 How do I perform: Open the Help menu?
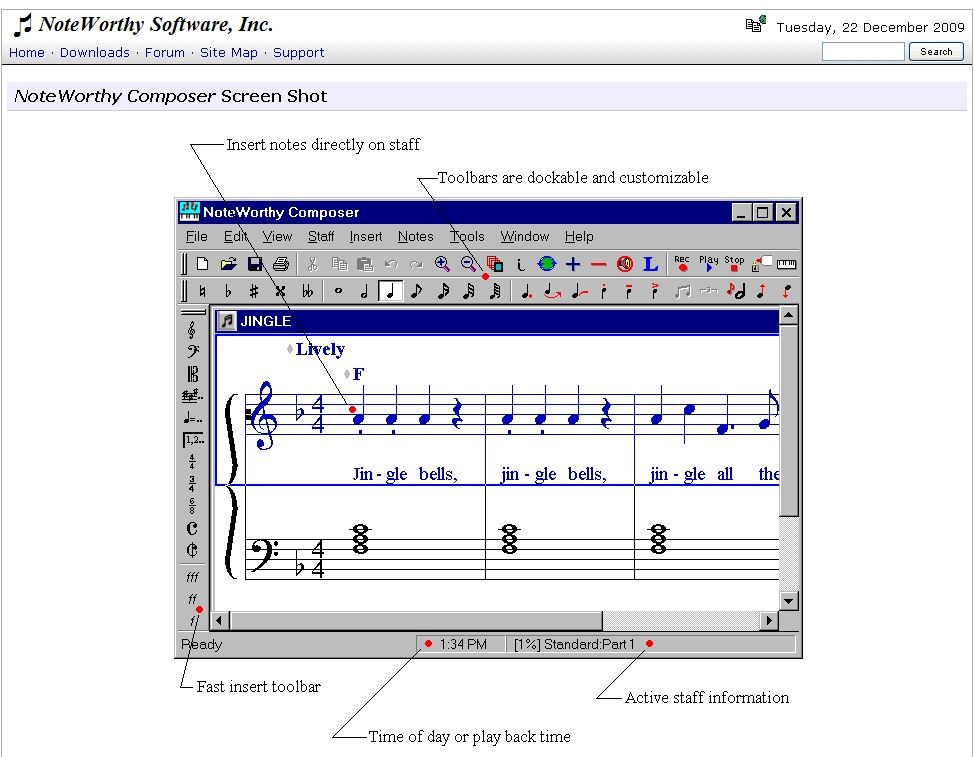(x=579, y=237)
